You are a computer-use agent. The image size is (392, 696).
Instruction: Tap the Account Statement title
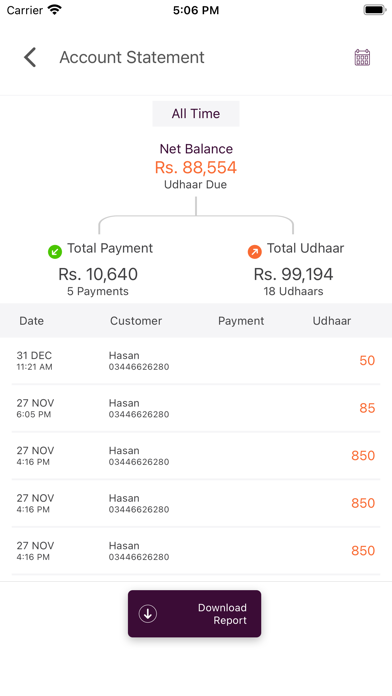tap(132, 57)
